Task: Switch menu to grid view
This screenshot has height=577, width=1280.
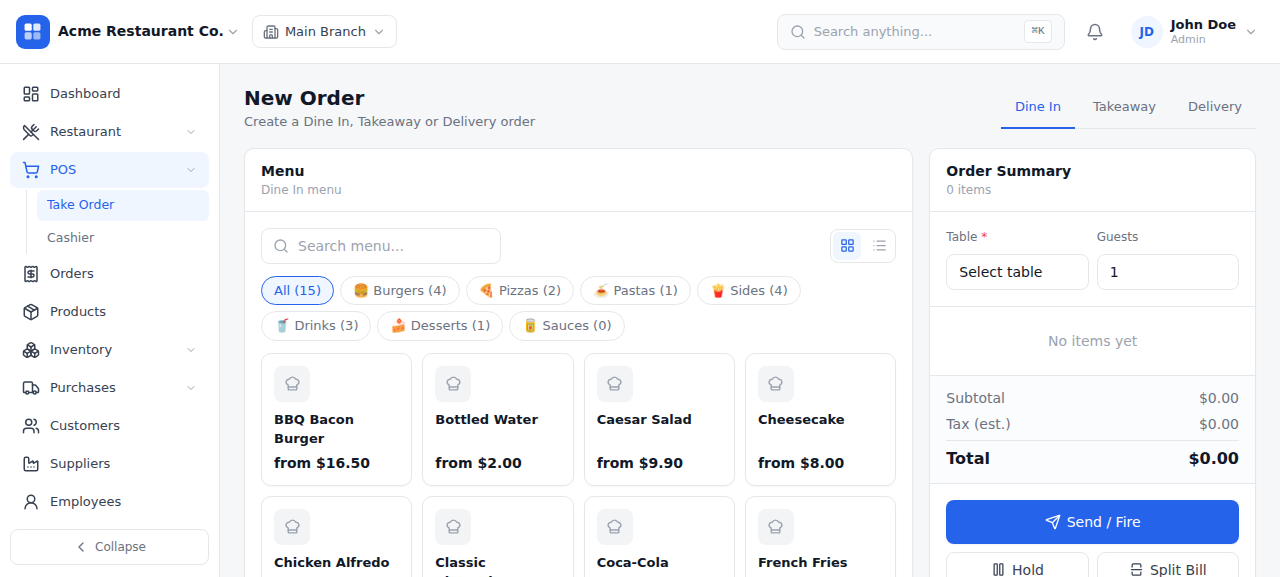Action: pyautogui.click(x=848, y=246)
